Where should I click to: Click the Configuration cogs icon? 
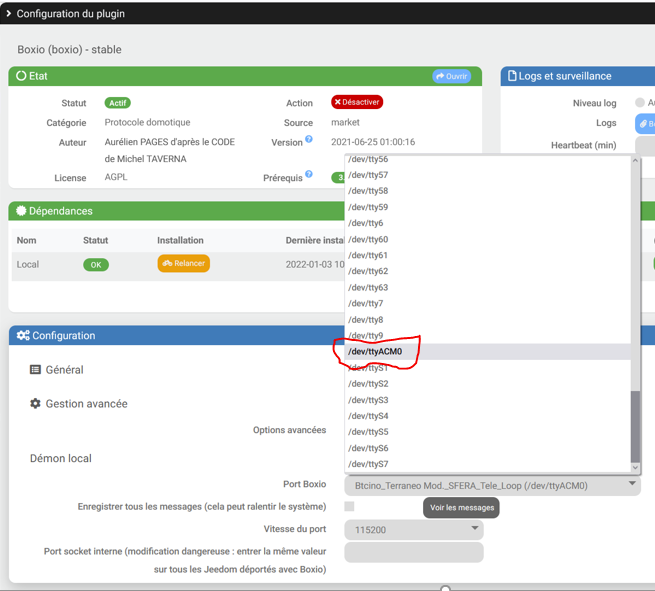[x=23, y=335]
